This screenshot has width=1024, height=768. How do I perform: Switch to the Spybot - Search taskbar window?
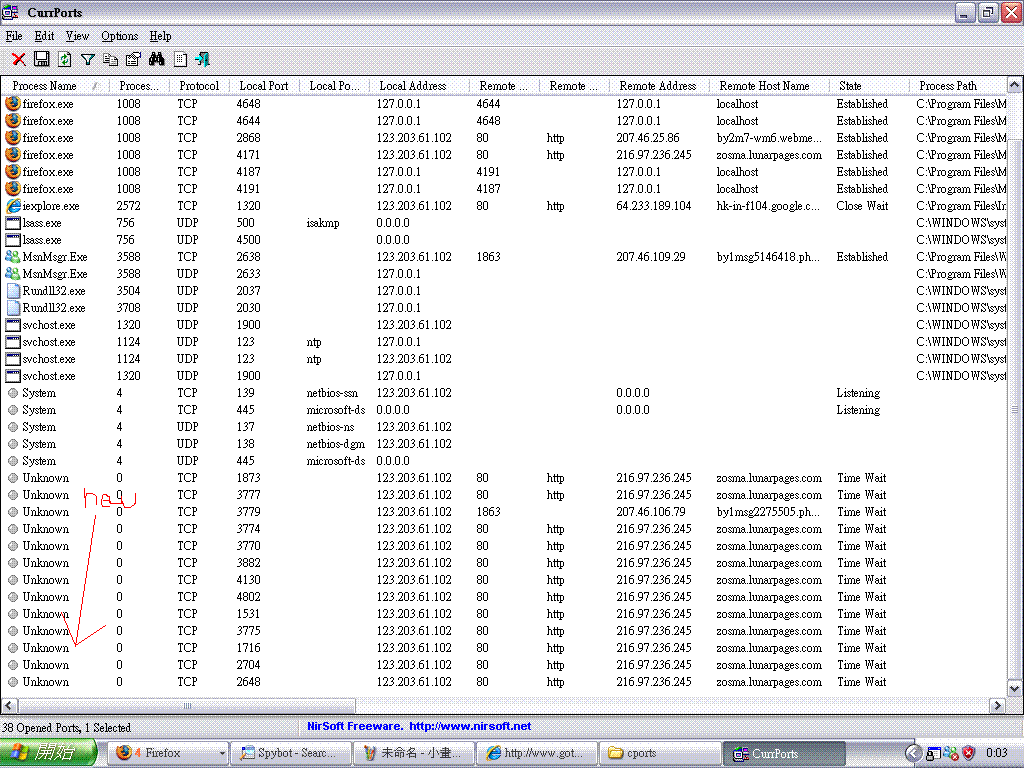[x=293, y=753]
